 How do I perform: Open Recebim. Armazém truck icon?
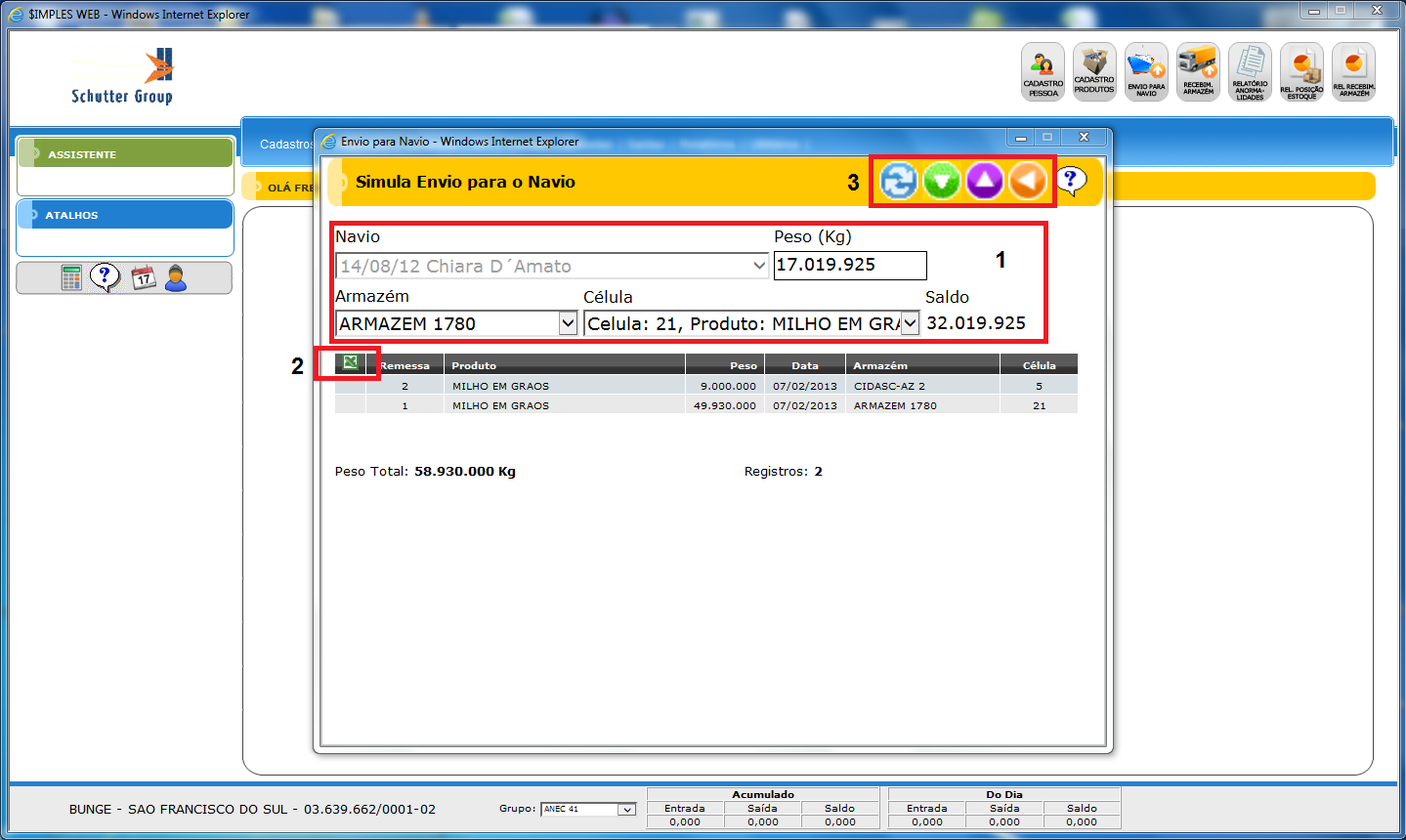pos(1198,71)
